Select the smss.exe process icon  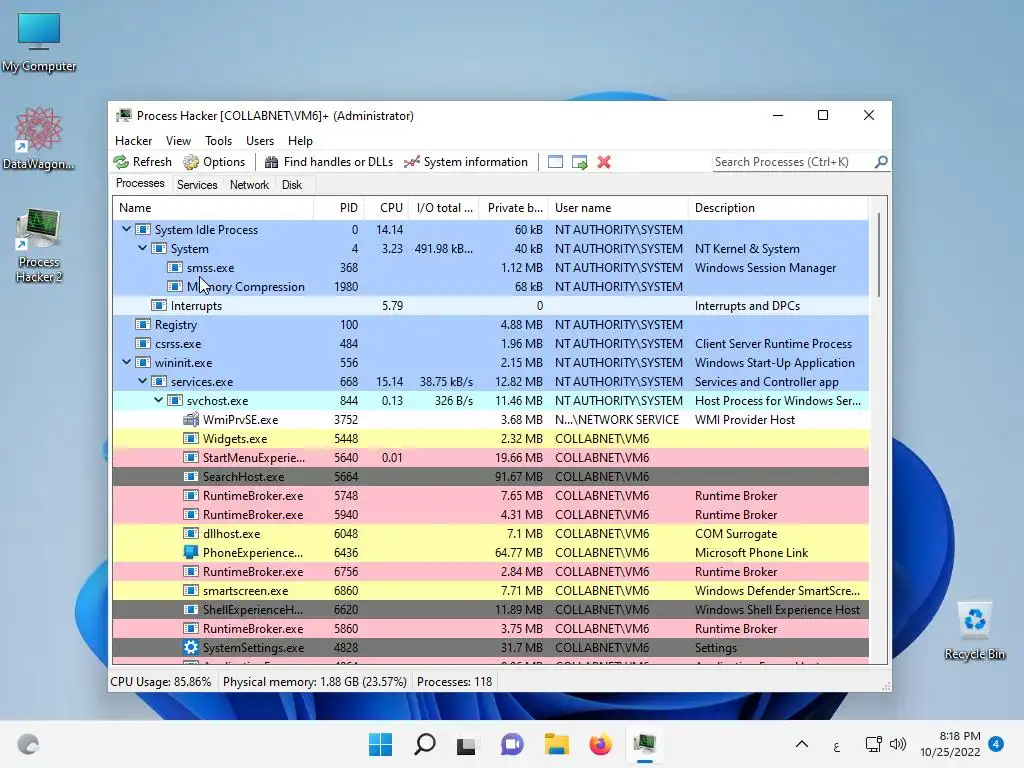pos(174,268)
